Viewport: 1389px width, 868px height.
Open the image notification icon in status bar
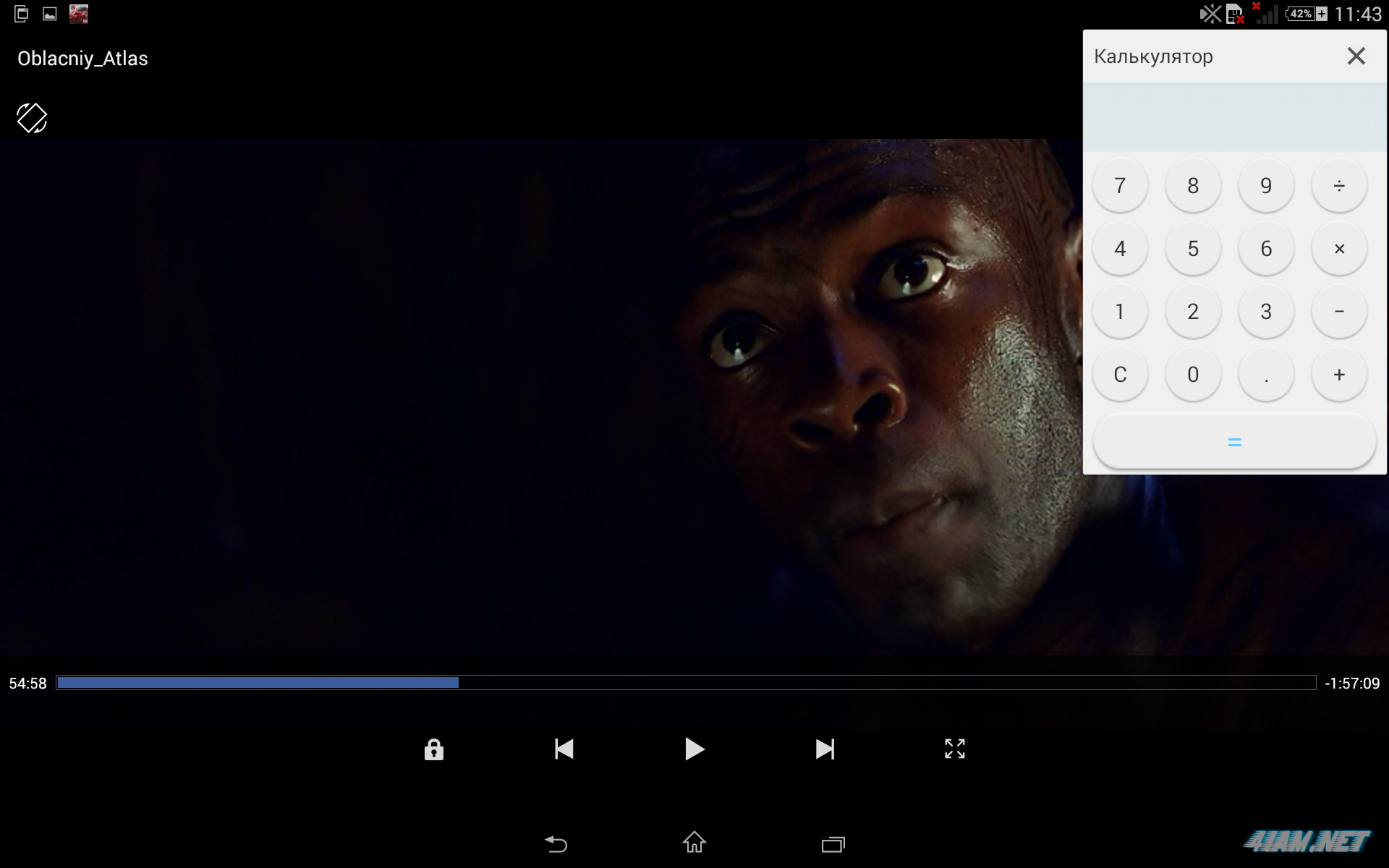pyautogui.click(x=50, y=14)
